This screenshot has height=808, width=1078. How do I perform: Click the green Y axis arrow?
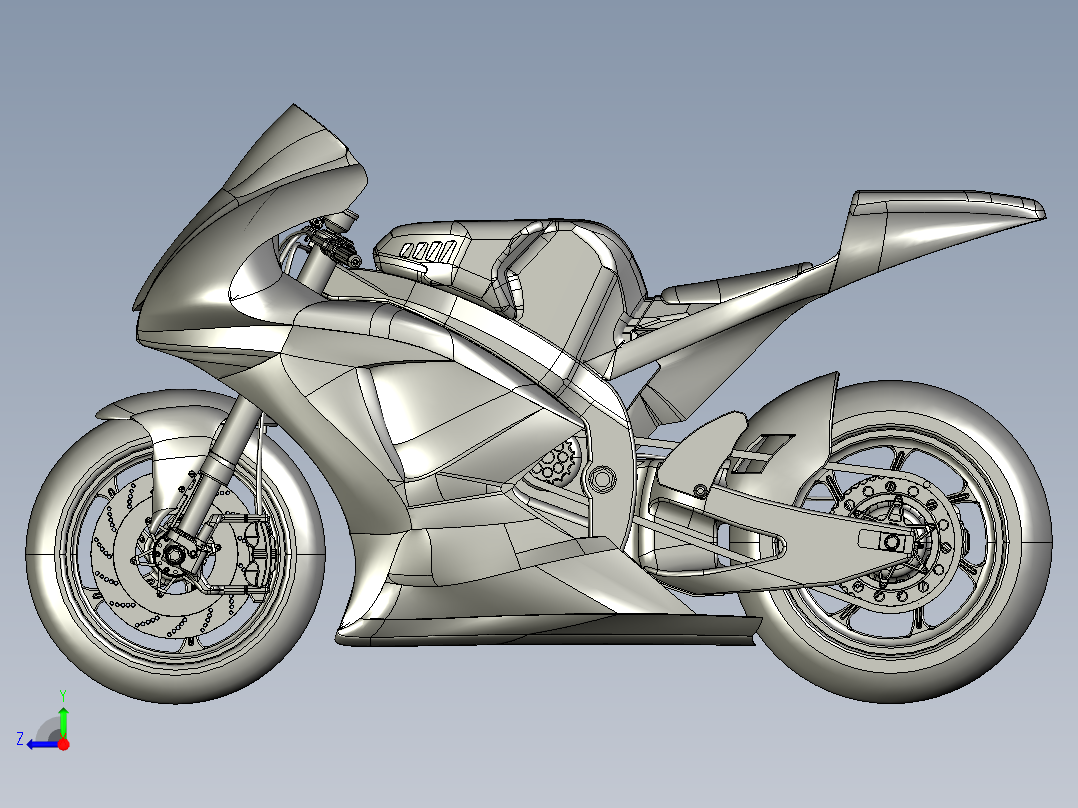(63, 715)
